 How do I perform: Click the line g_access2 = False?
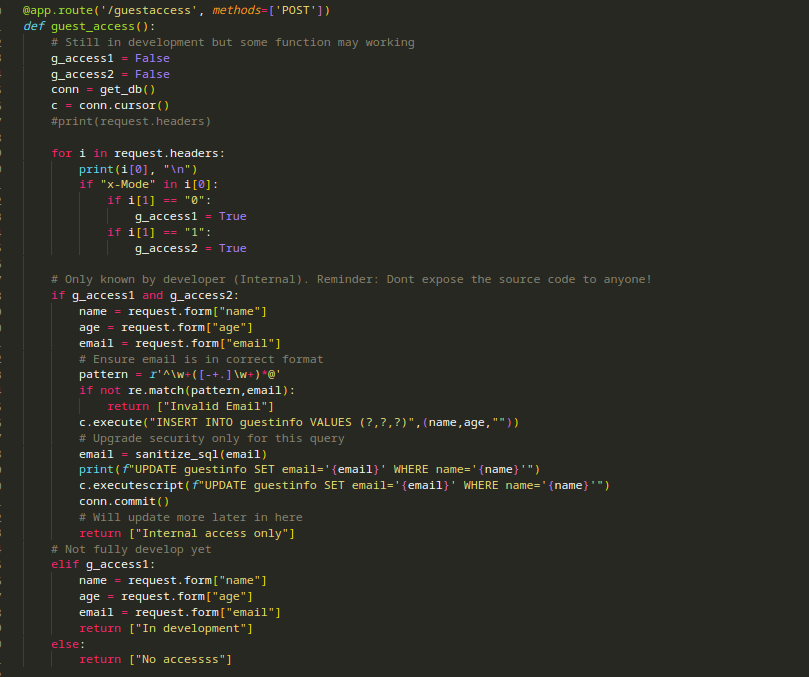tap(110, 74)
